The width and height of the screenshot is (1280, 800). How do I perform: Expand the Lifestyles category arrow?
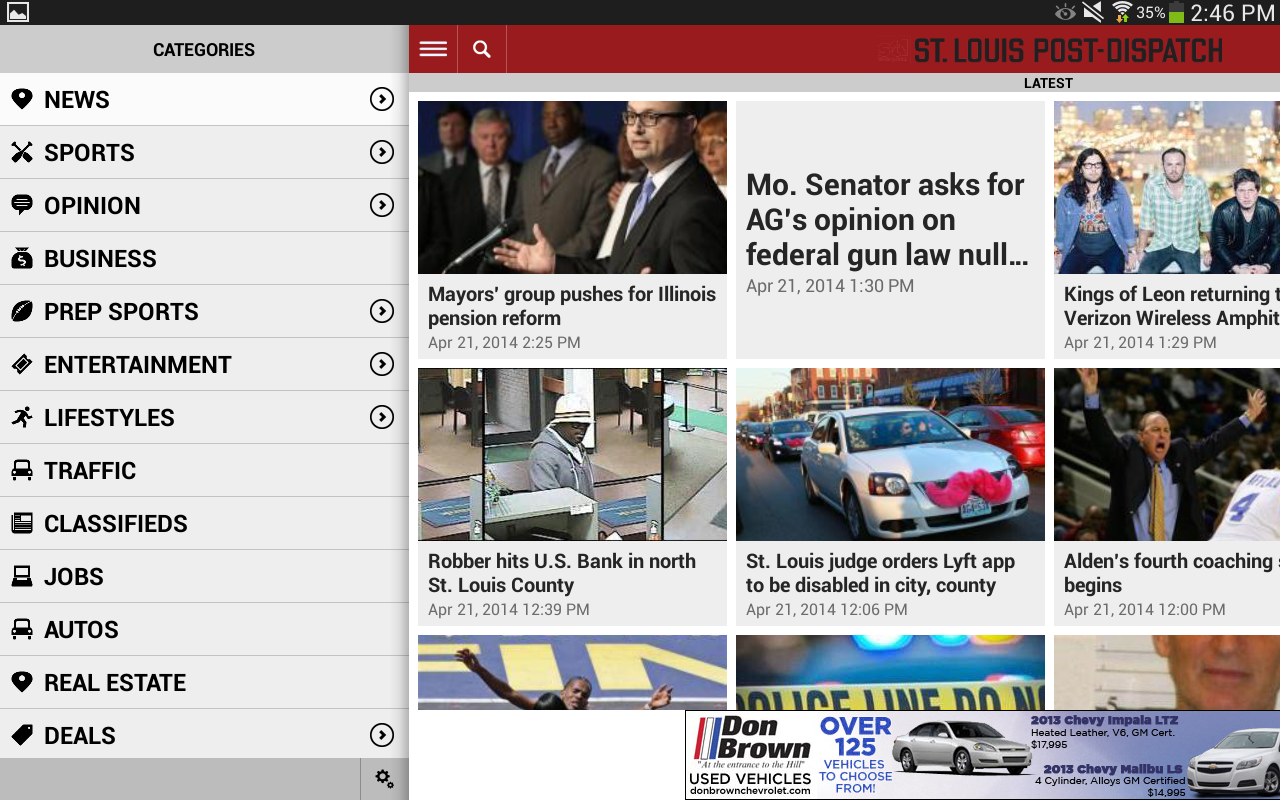(382, 417)
